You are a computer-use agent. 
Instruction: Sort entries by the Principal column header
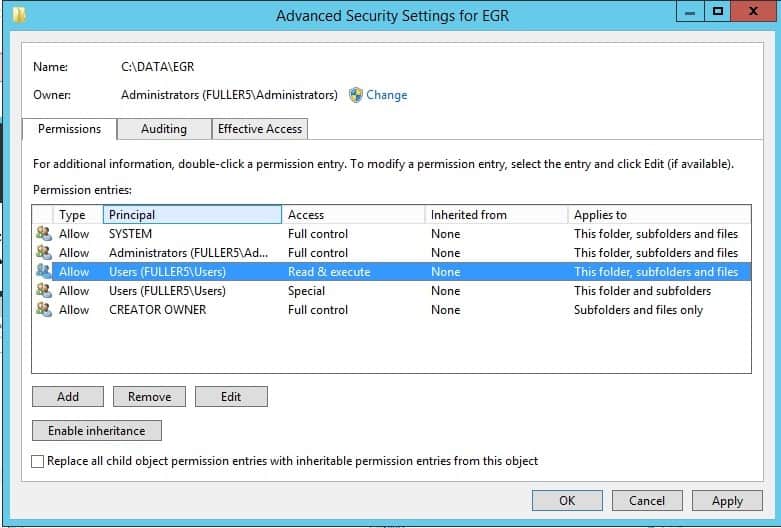(192, 215)
